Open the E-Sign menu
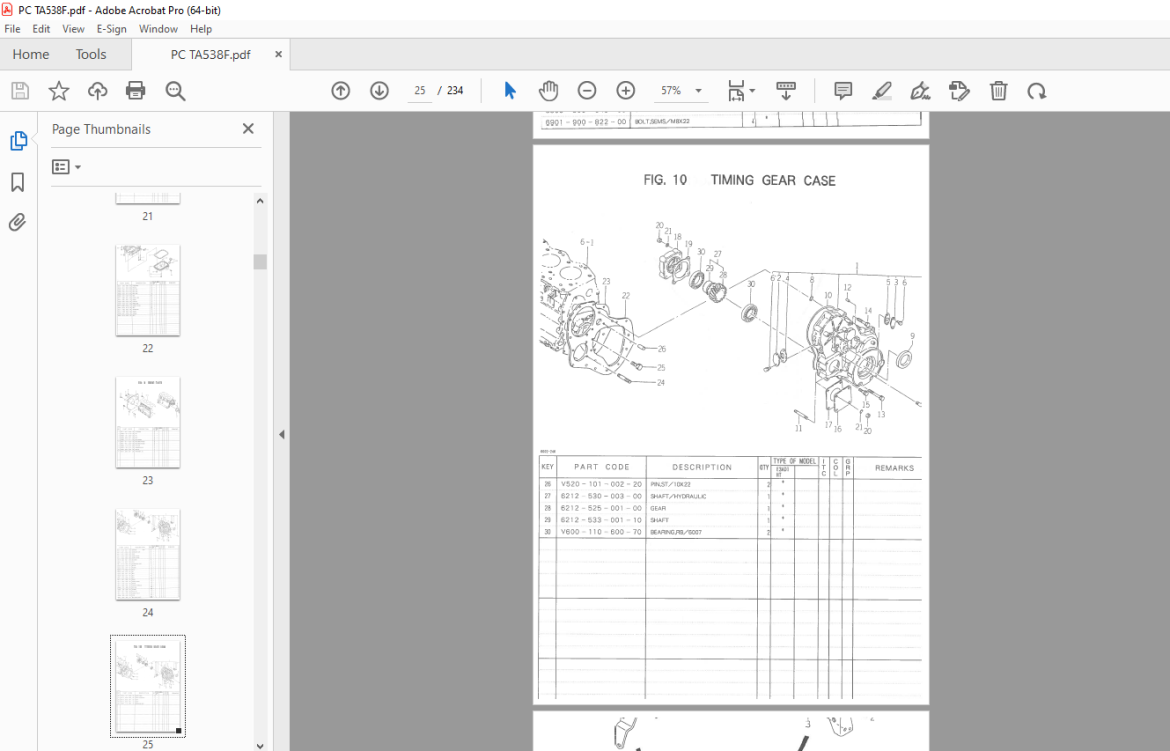The height and width of the screenshot is (751, 1170). (111, 29)
